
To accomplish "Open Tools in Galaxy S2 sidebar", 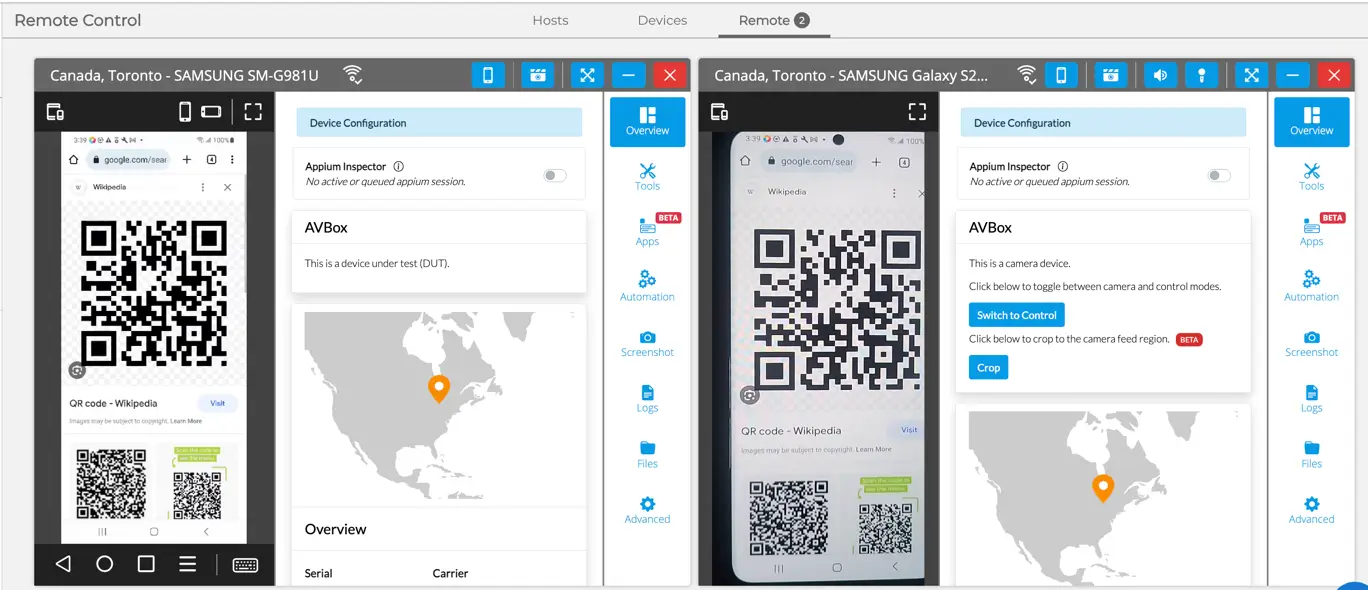I will coord(1312,177).
